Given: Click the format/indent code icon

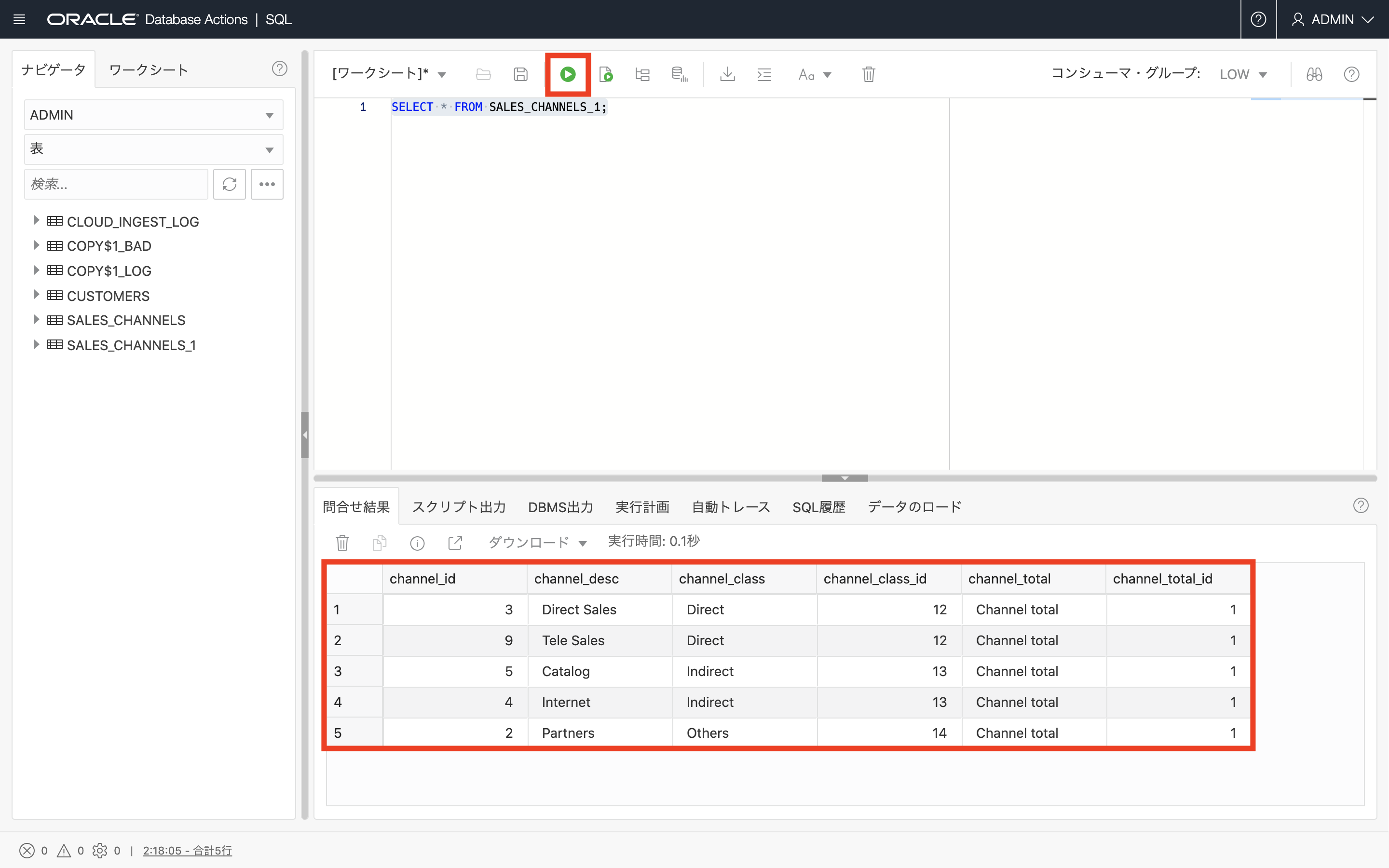Looking at the screenshot, I should (764, 74).
